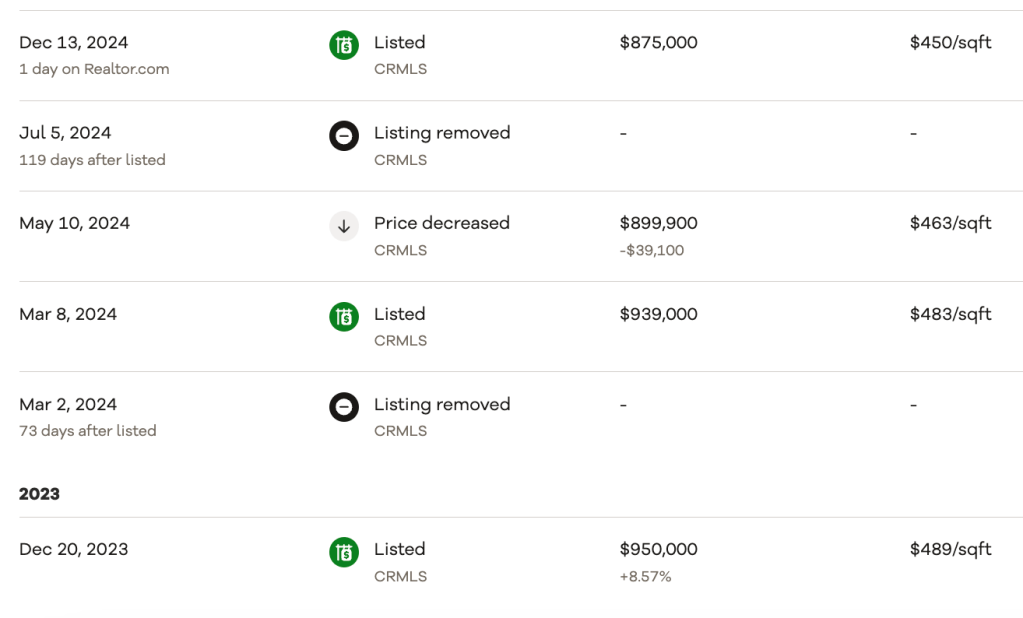Click the 2023 year heading
This screenshot has width=1023, height=618.
[39, 494]
